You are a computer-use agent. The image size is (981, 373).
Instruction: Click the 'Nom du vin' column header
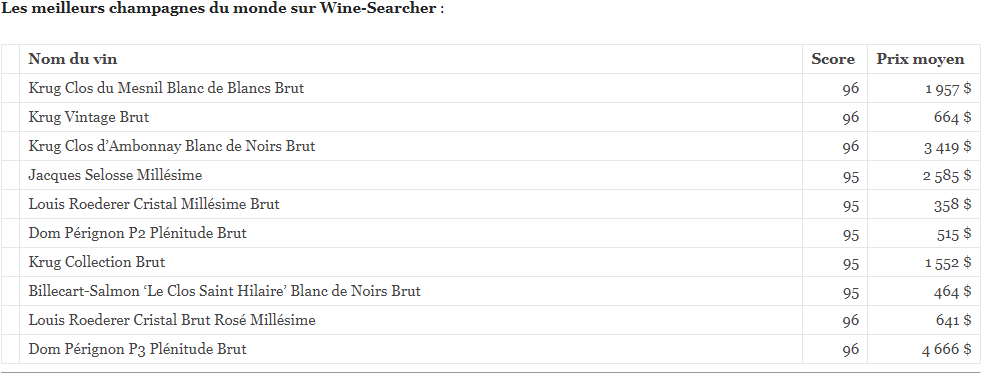[x=73, y=59]
